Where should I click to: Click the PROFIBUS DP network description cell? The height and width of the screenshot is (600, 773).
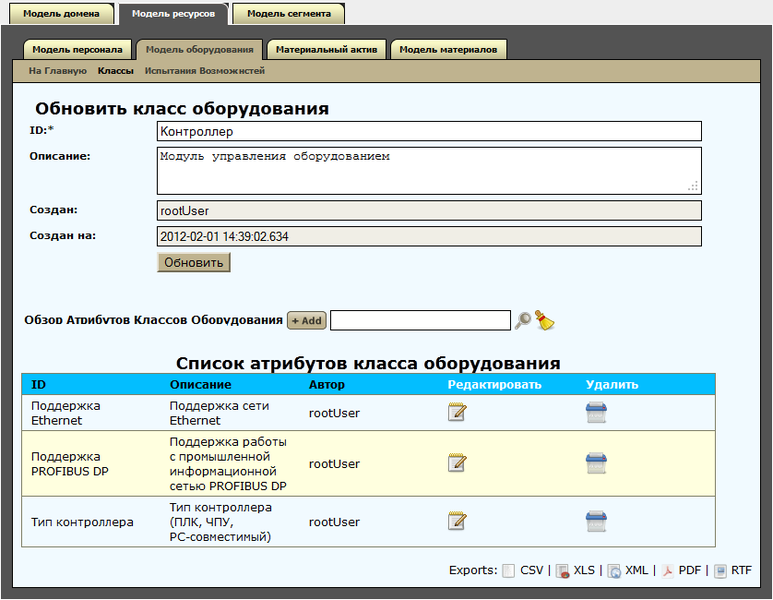pos(228,463)
